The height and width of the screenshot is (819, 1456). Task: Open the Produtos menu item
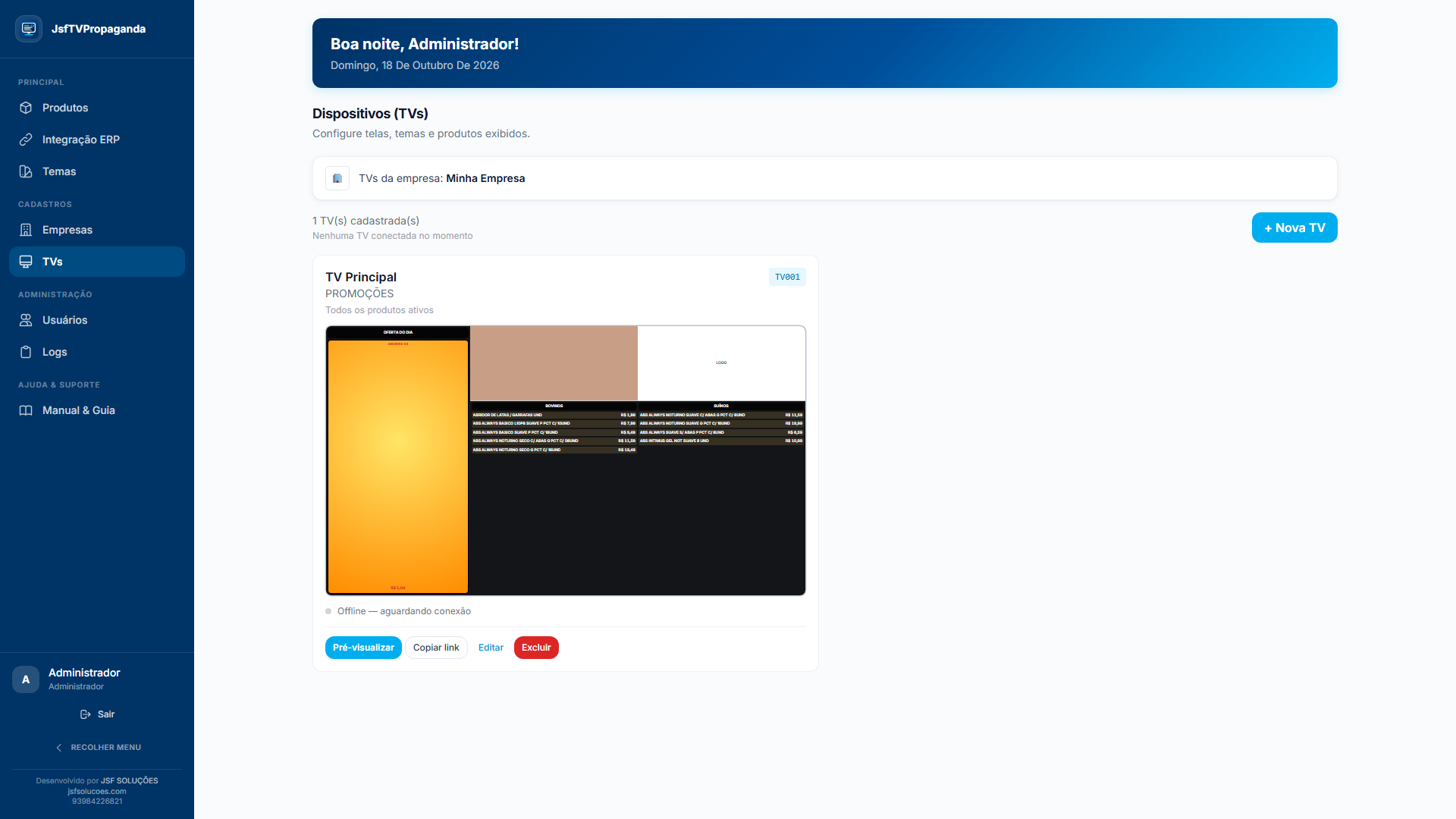click(97, 108)
